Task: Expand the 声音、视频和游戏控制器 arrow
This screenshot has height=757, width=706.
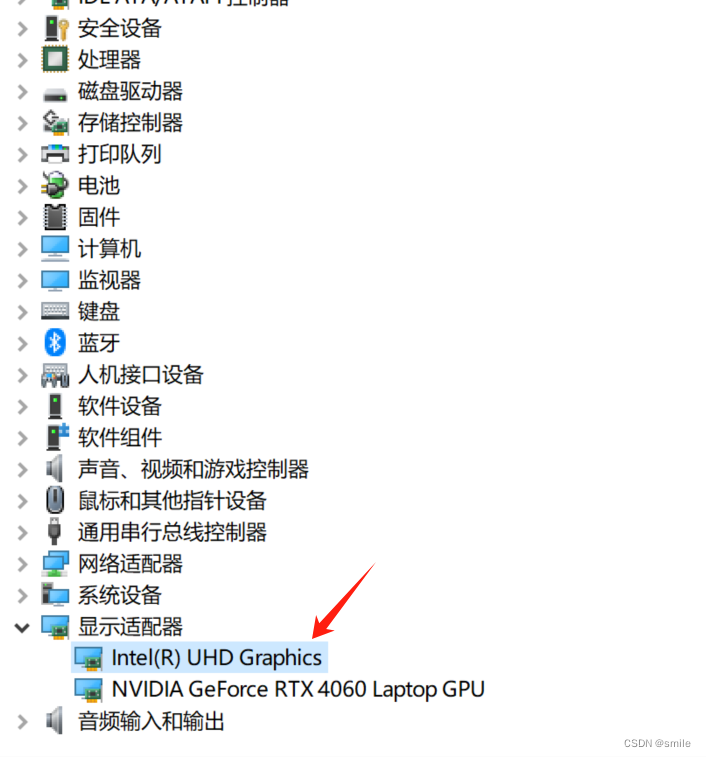Action: [x=22, y=470]
